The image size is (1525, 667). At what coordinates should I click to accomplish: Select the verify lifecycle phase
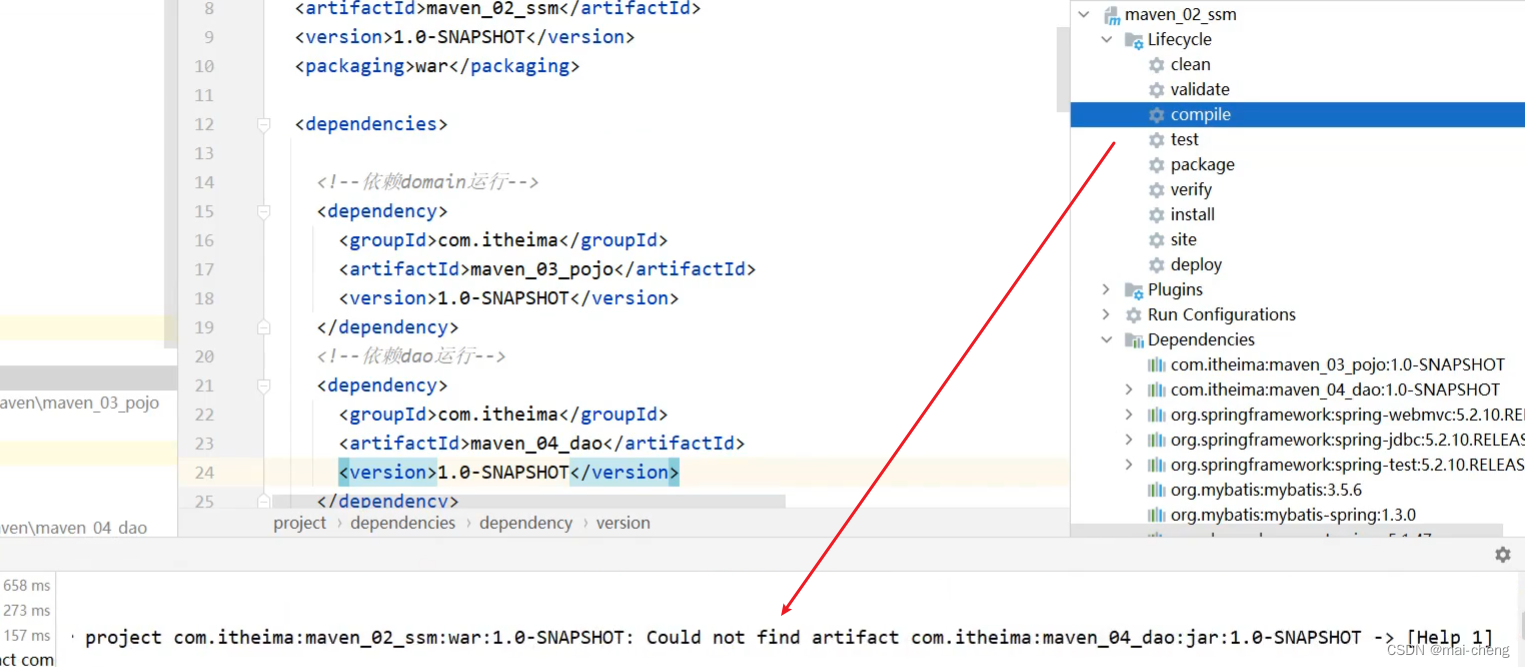point(1191,190)
